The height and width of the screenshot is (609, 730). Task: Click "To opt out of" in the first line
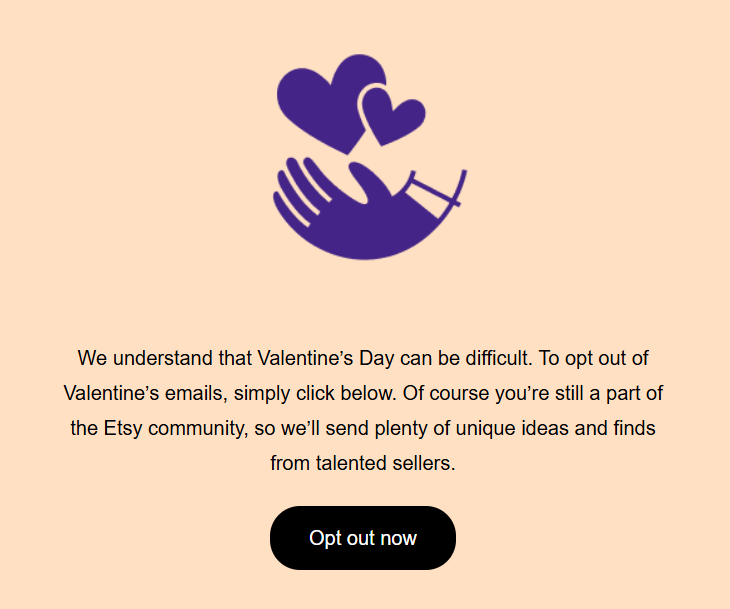594,358
